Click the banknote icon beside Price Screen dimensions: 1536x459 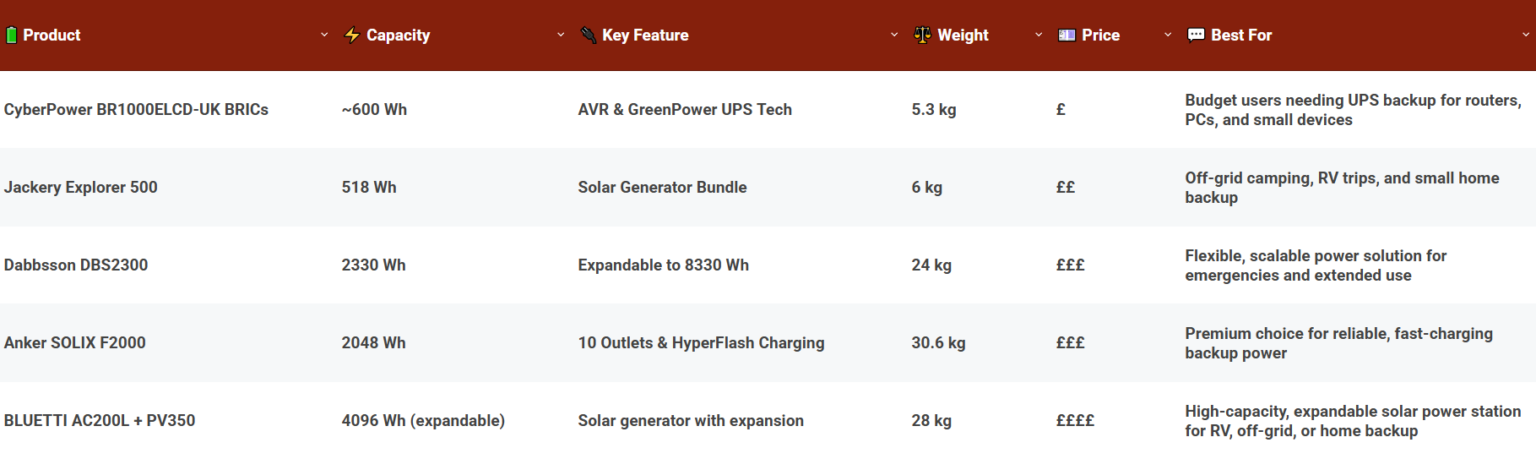[x=1067, y=35]
